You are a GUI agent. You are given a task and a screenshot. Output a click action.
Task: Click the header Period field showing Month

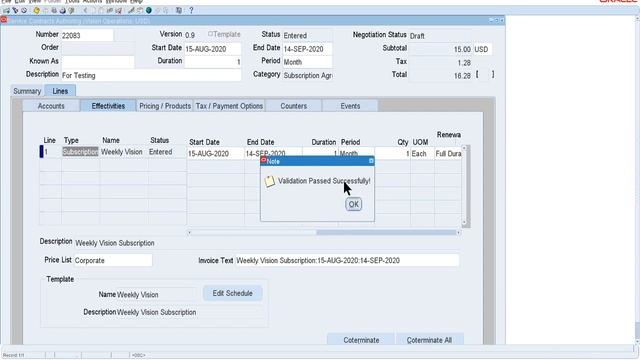tap(307, 62)
